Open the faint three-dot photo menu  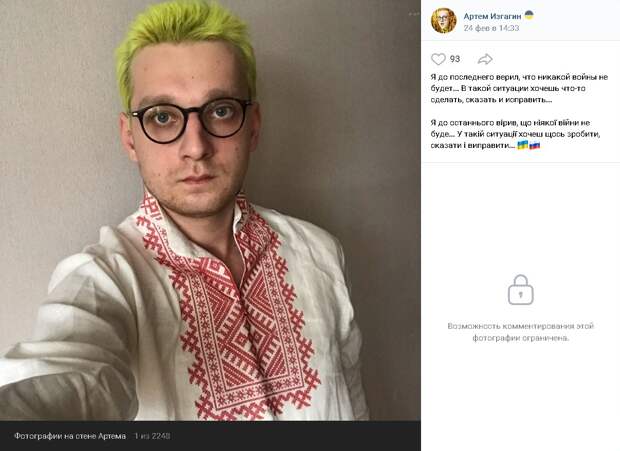414,14
